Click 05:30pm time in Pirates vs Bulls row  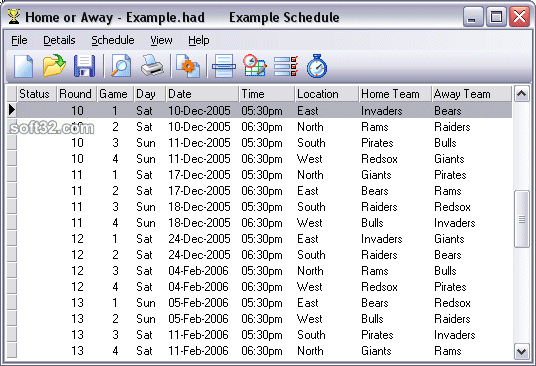(262, 143)
